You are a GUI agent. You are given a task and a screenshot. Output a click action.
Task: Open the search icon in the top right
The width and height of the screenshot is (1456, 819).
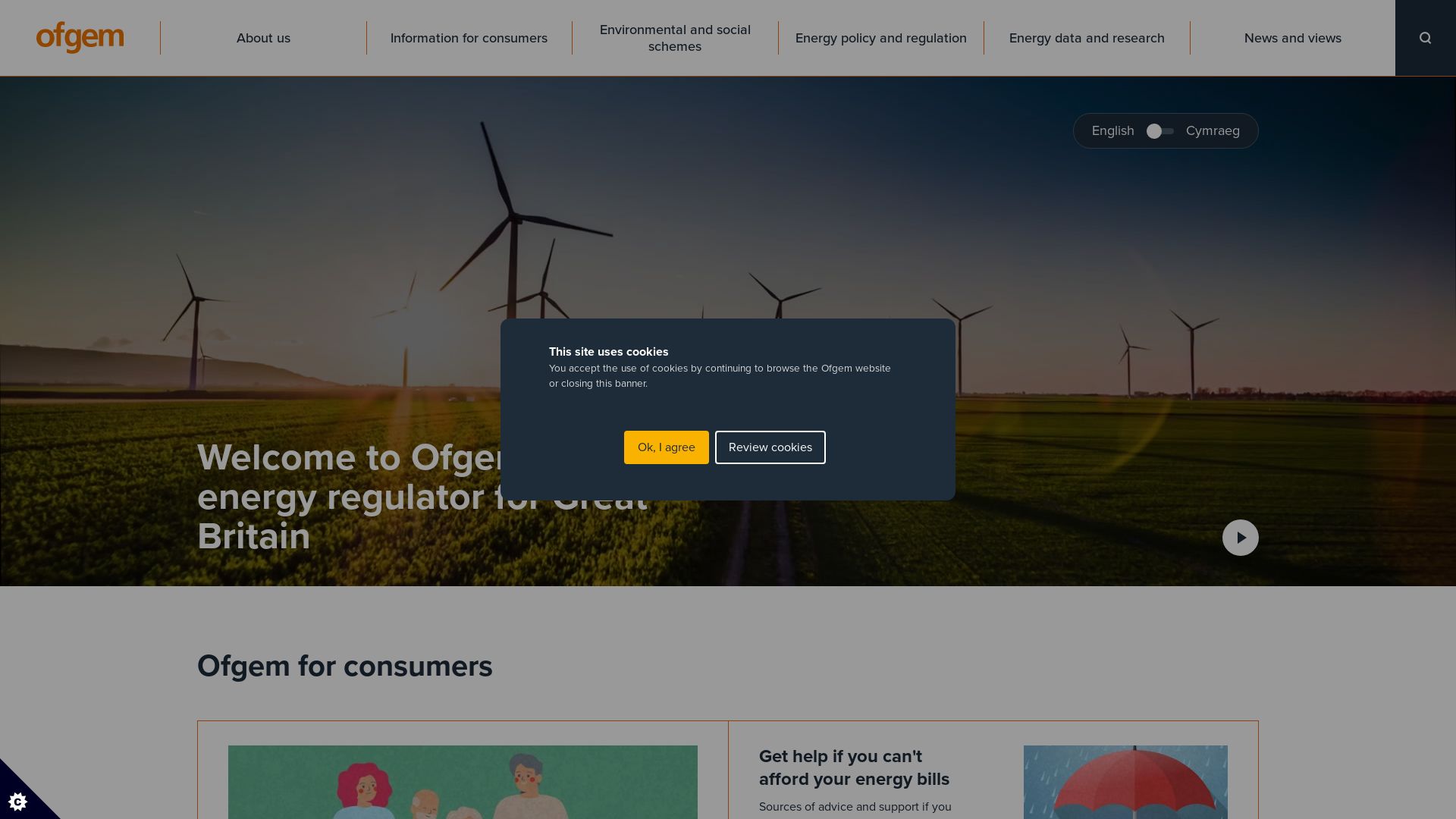tap(1425, 38)
